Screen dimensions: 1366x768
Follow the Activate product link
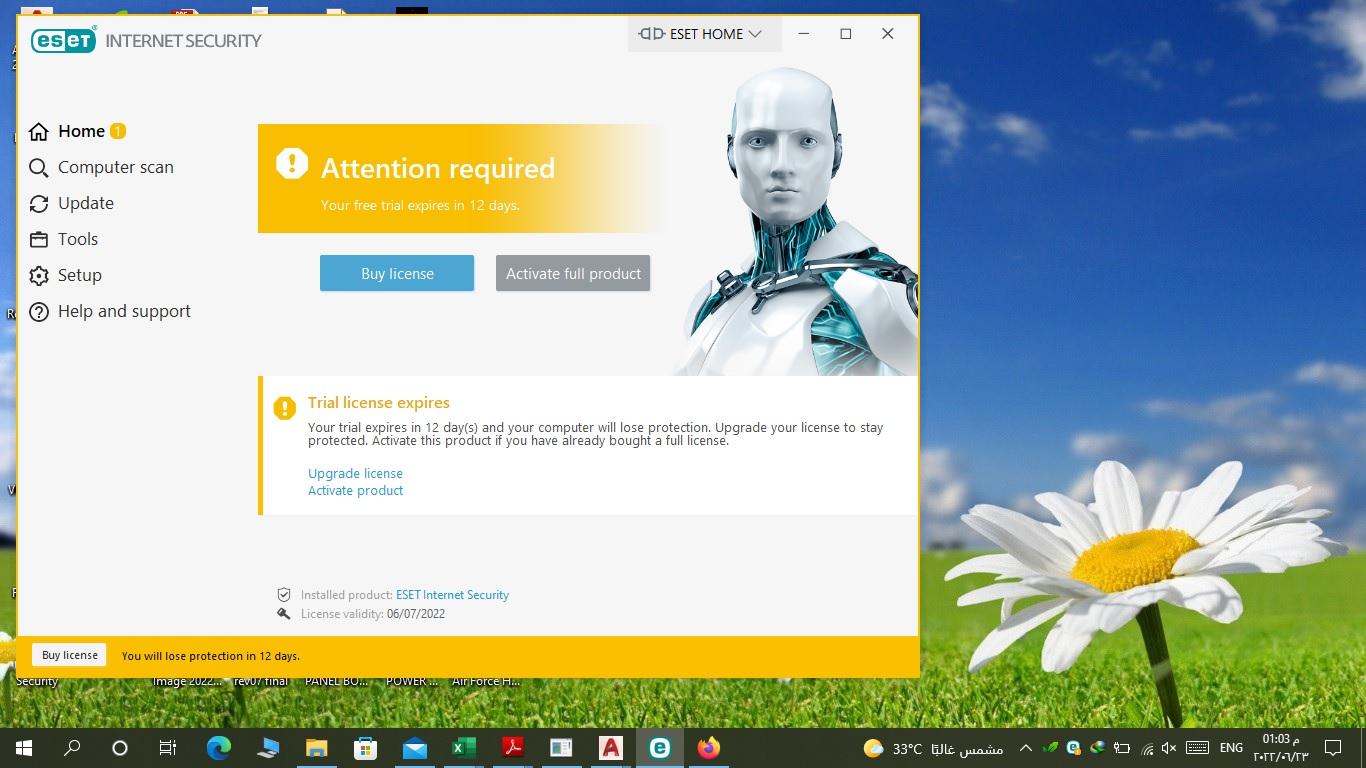tap(355, 490)
